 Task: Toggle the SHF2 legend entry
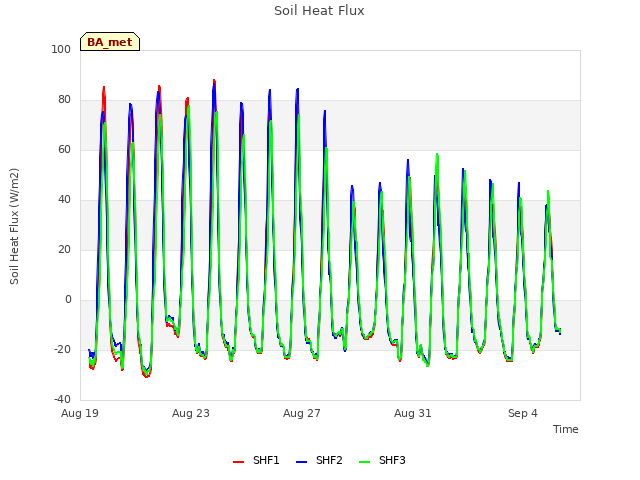[x=319, y=460]
